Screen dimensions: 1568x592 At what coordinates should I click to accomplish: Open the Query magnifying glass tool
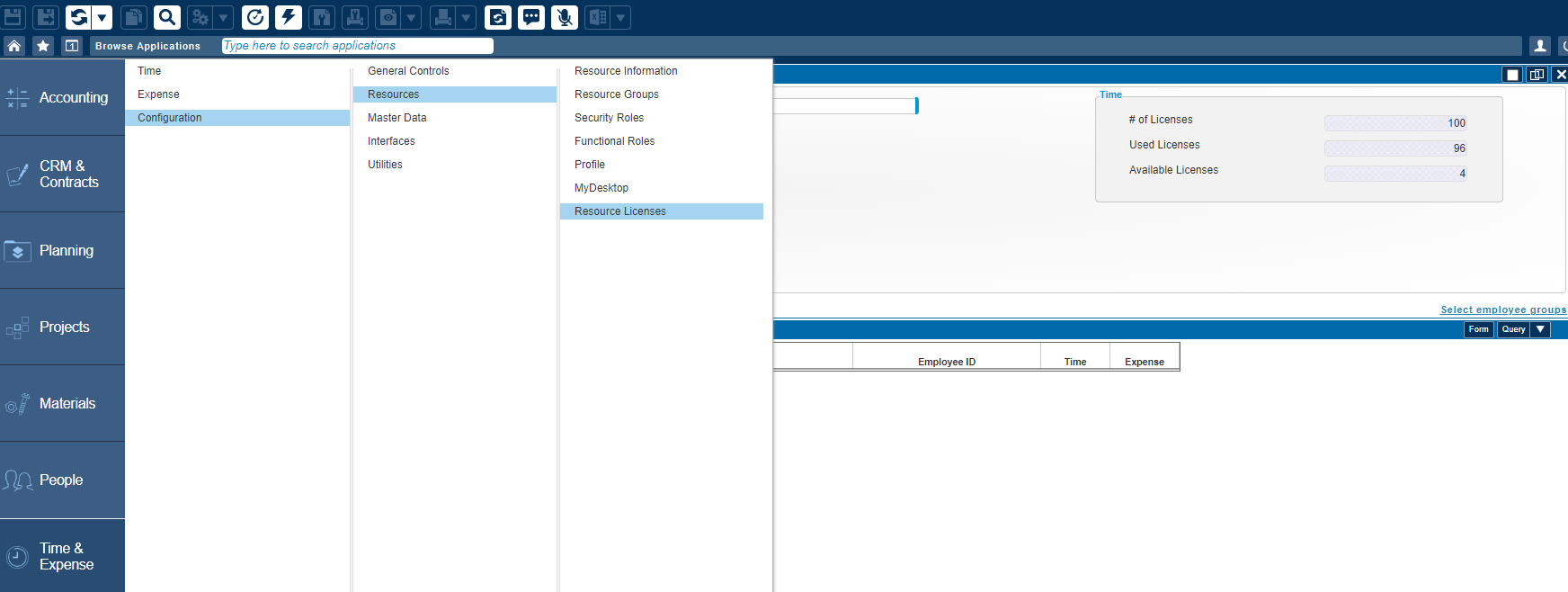coord(166,17)
